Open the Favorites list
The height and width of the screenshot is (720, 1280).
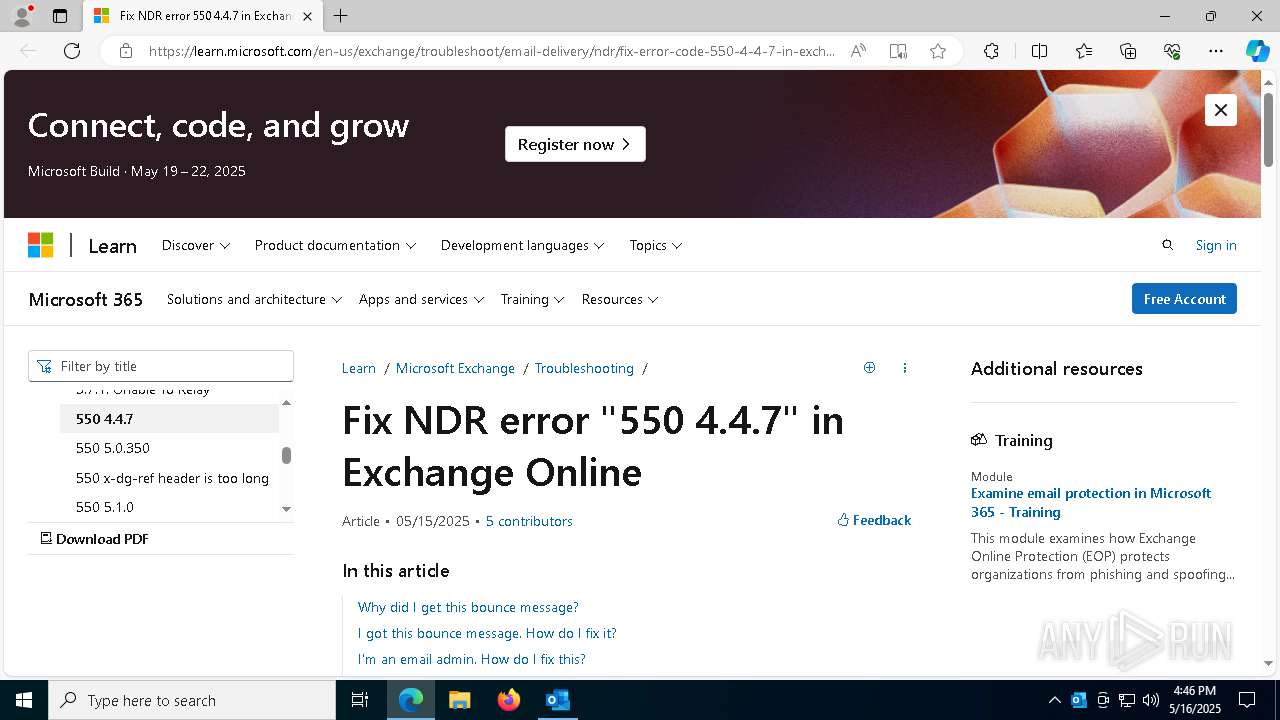(x=1084, y=51)
